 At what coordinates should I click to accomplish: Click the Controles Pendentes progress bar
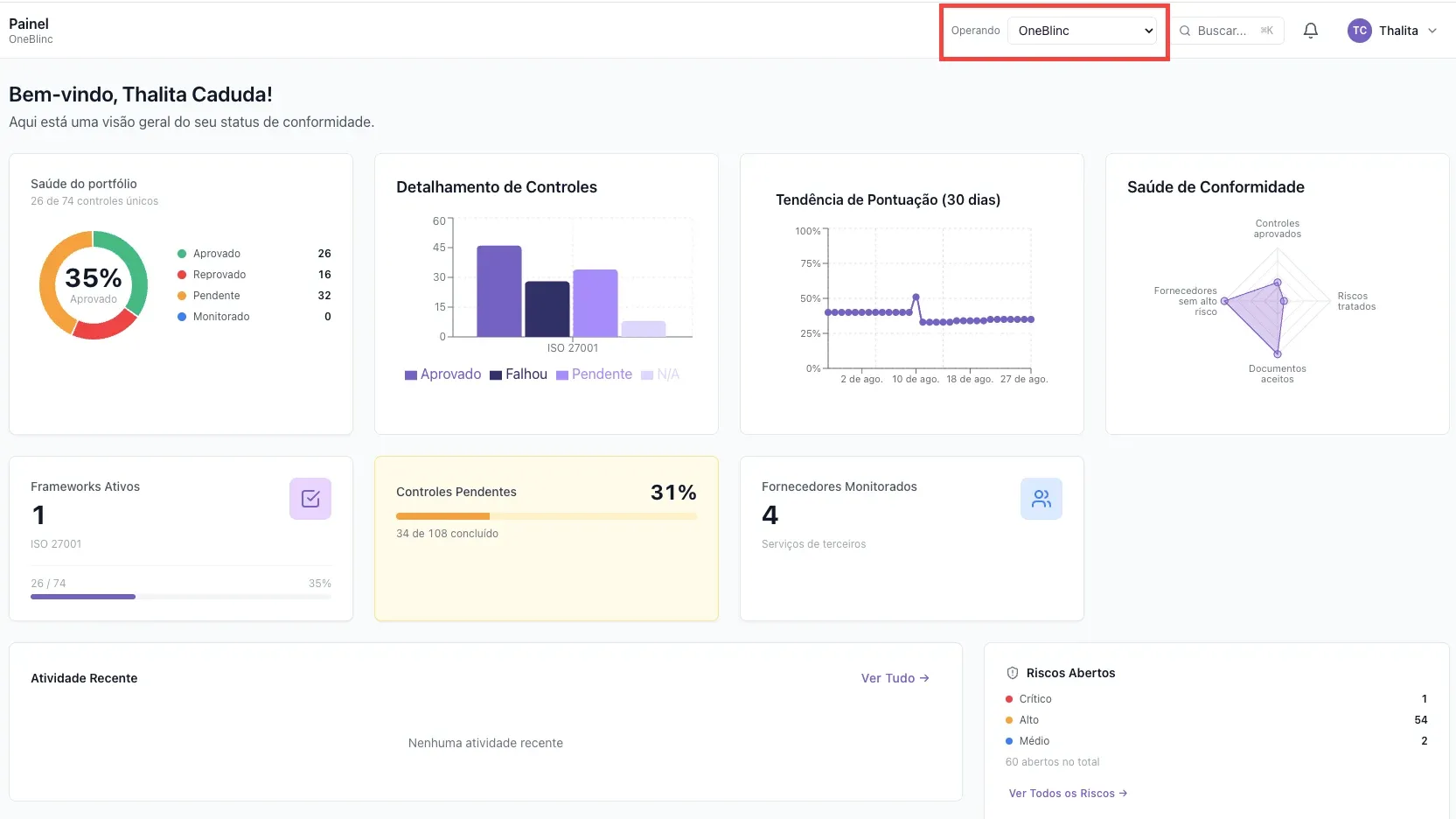547,516
